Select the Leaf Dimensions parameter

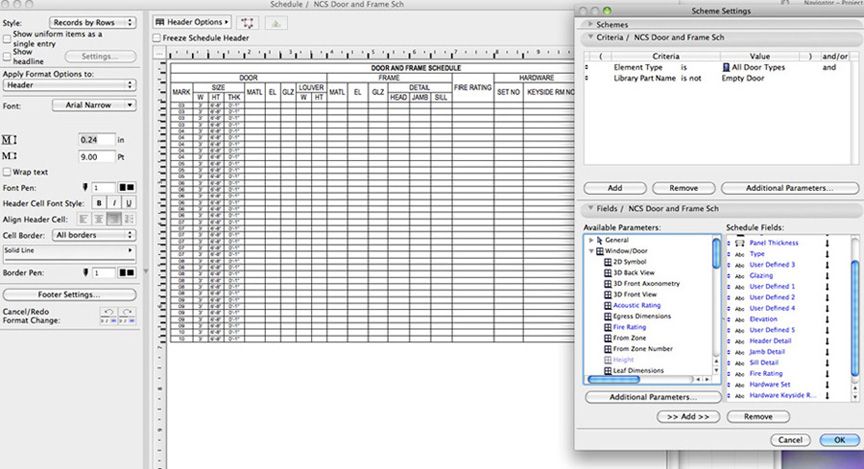tap(638, 370)
